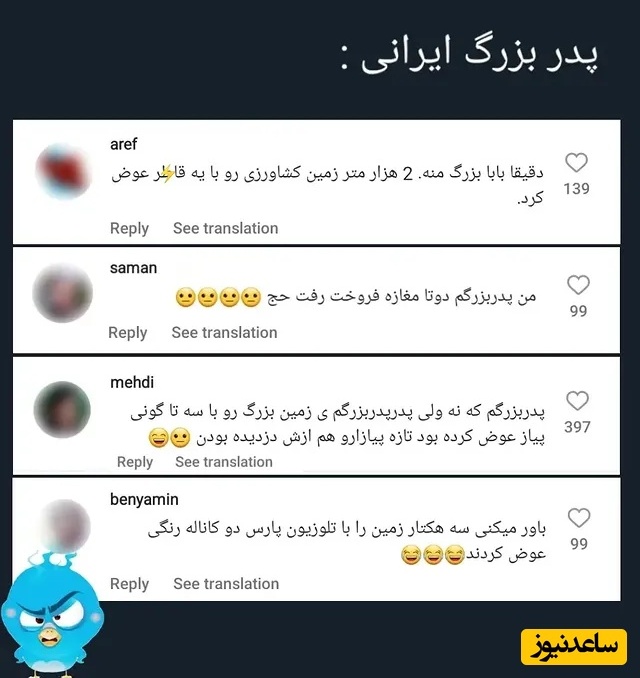This screenshot has height=678, width=640.
Task: Tap heart on mehdi's comment
Action: point(577,400)
